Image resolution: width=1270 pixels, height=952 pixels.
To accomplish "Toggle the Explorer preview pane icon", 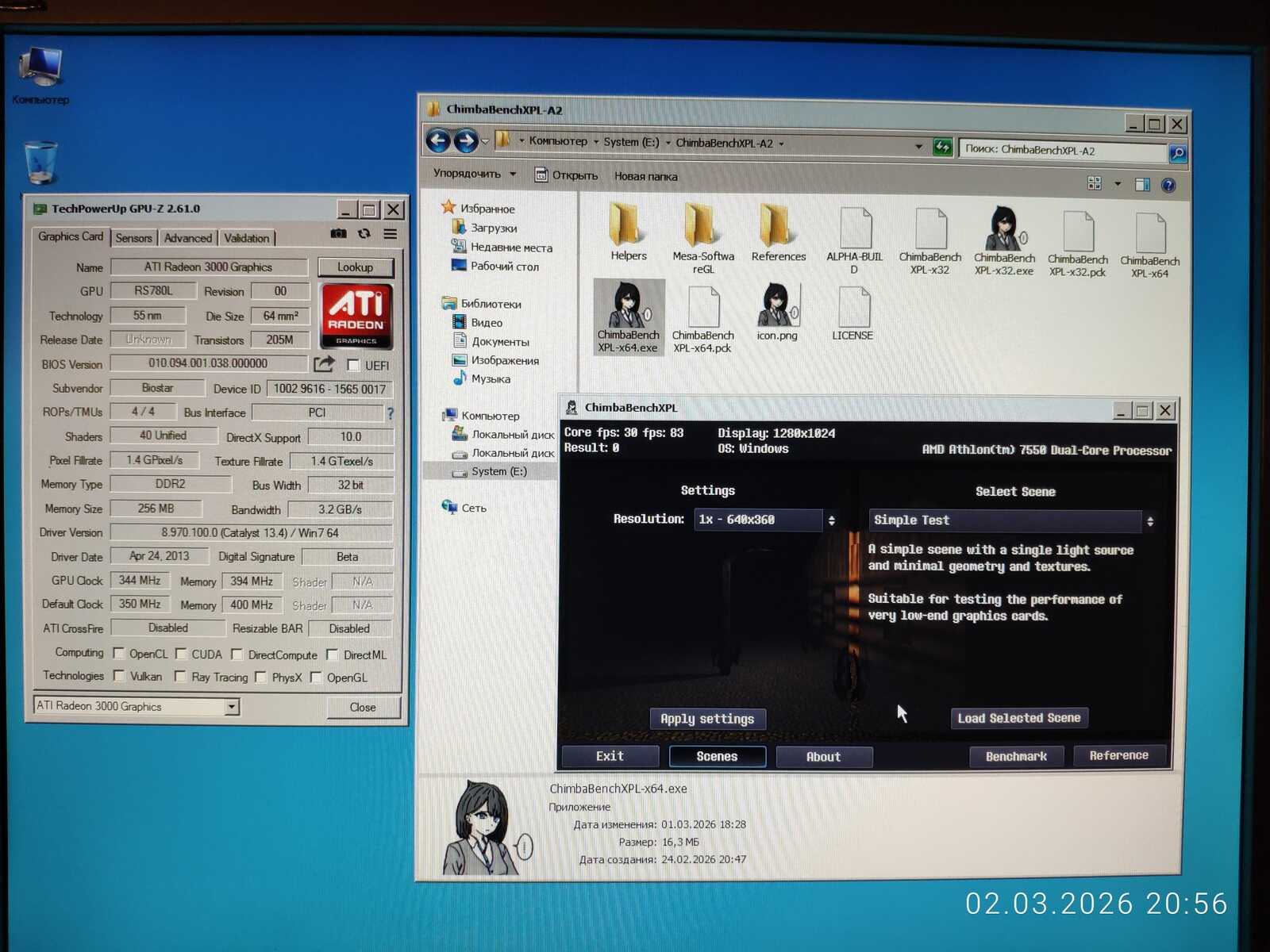I will 1142,185.
